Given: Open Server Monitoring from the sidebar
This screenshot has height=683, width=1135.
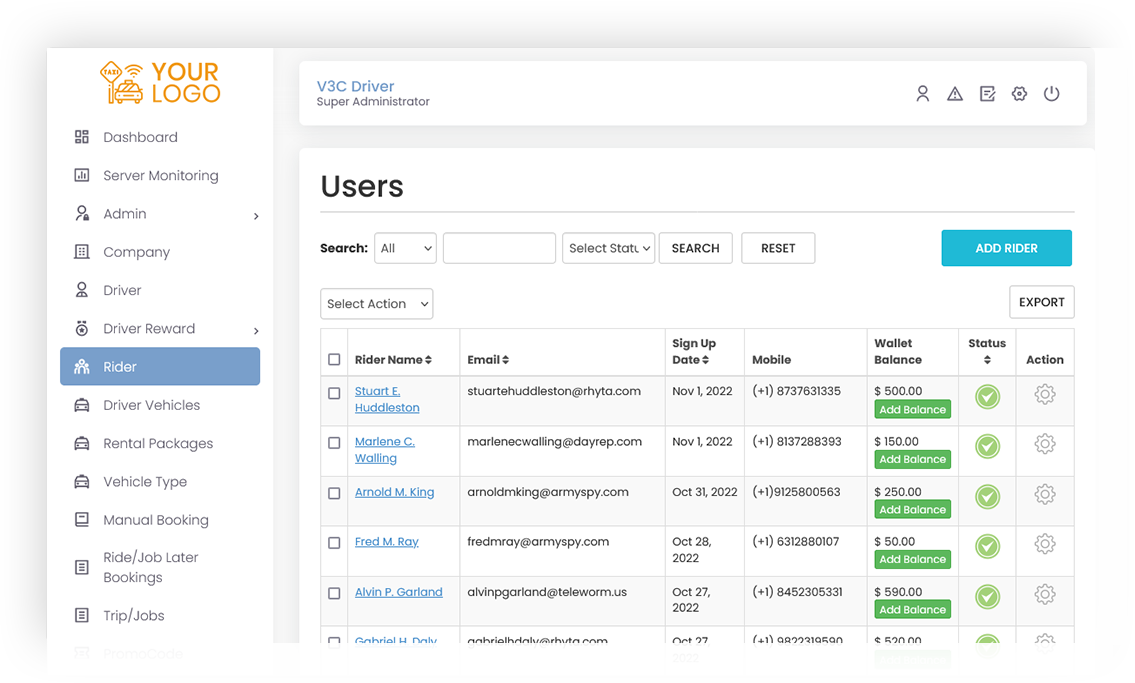Looking at the screenshot, I should point(160,176).
